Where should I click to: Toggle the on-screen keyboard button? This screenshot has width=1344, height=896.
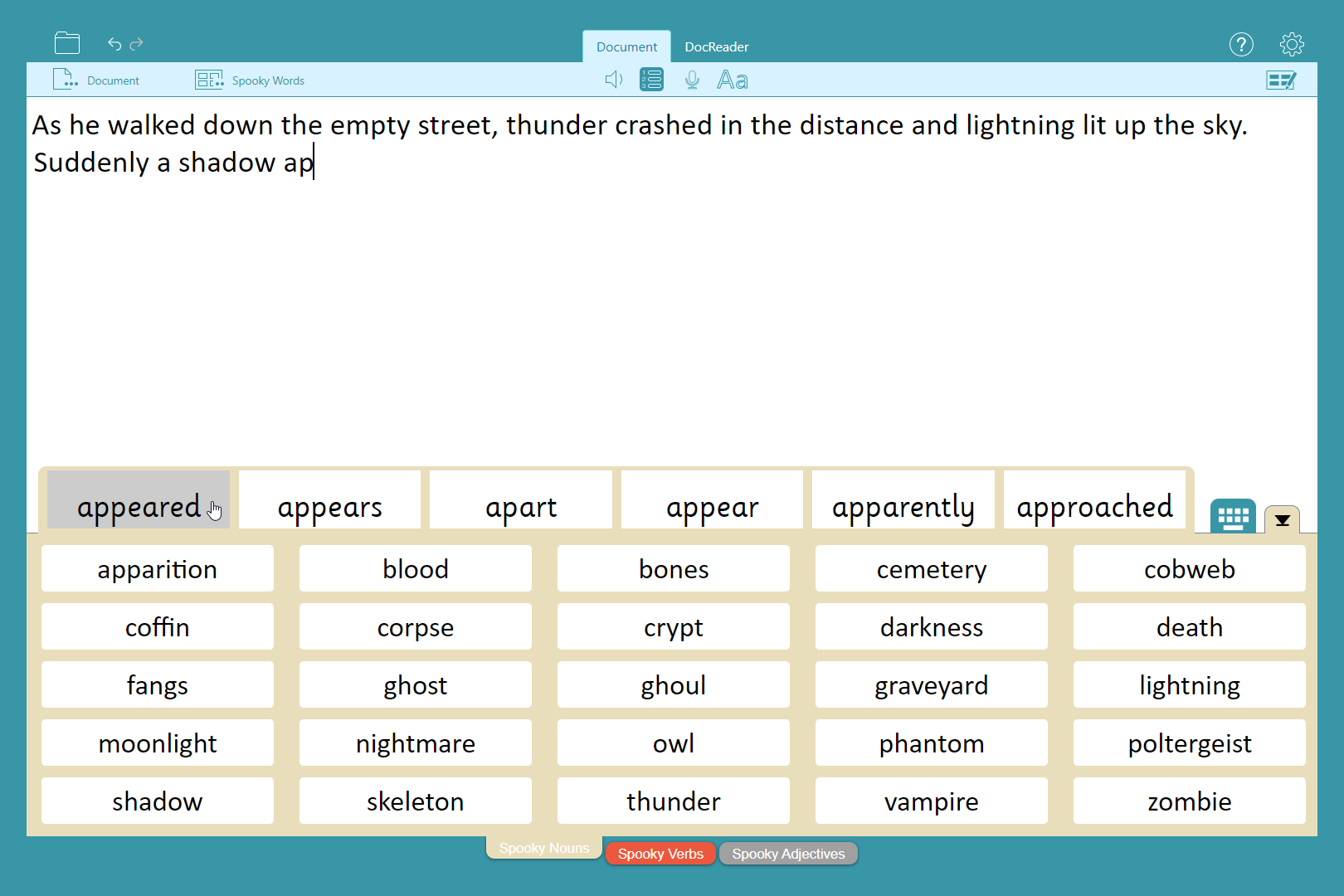tap(1233, 517)
